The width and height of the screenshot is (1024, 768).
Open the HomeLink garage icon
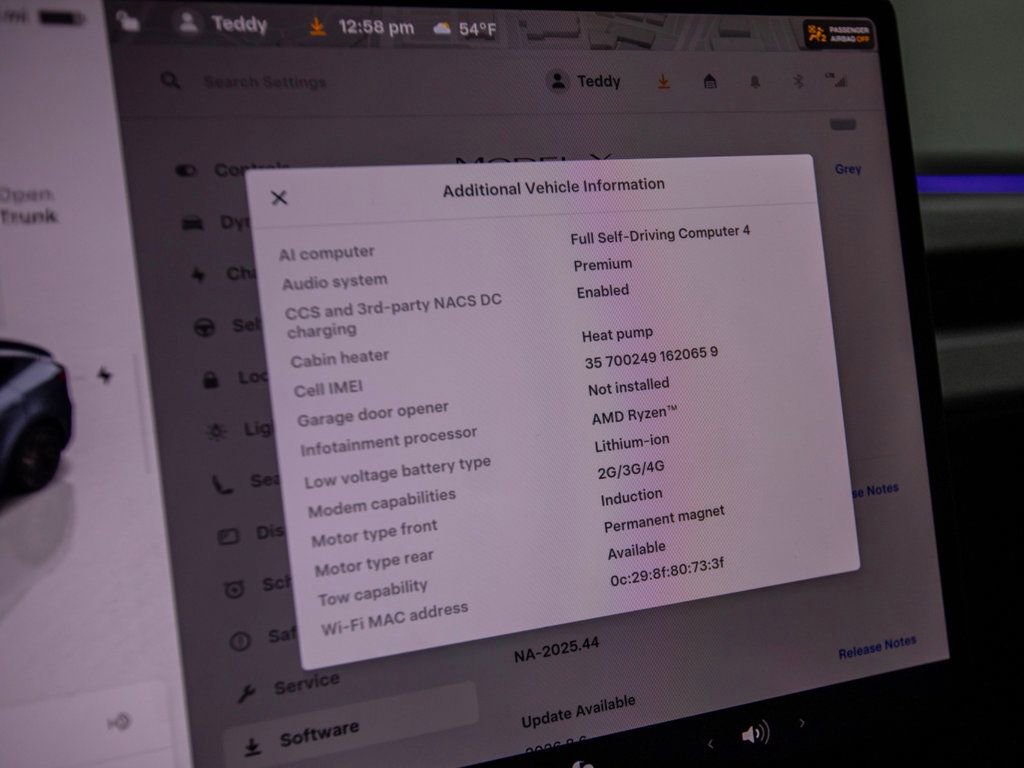[x=710, y=82]
